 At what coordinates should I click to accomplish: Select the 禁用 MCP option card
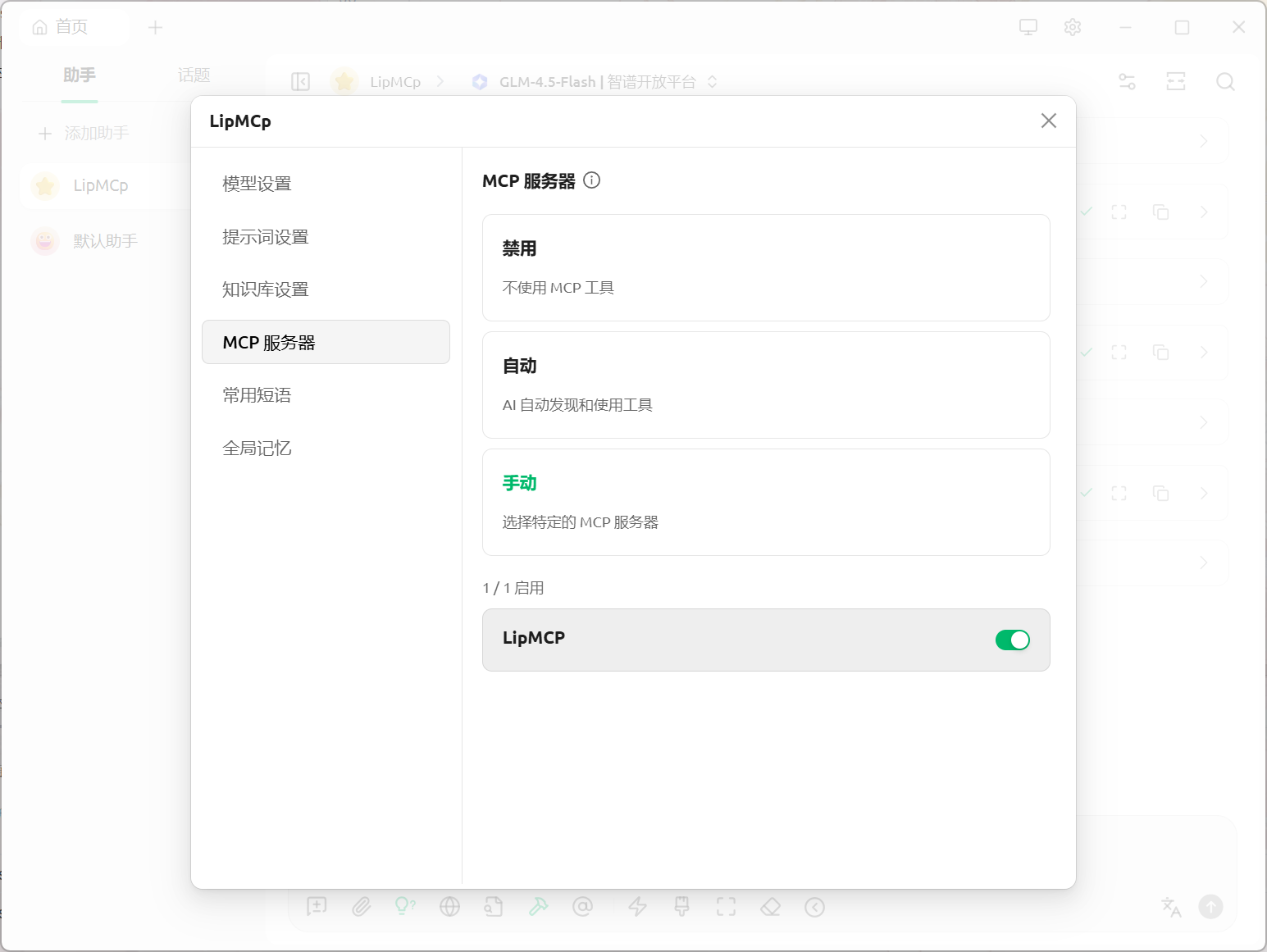click(766, 267)
